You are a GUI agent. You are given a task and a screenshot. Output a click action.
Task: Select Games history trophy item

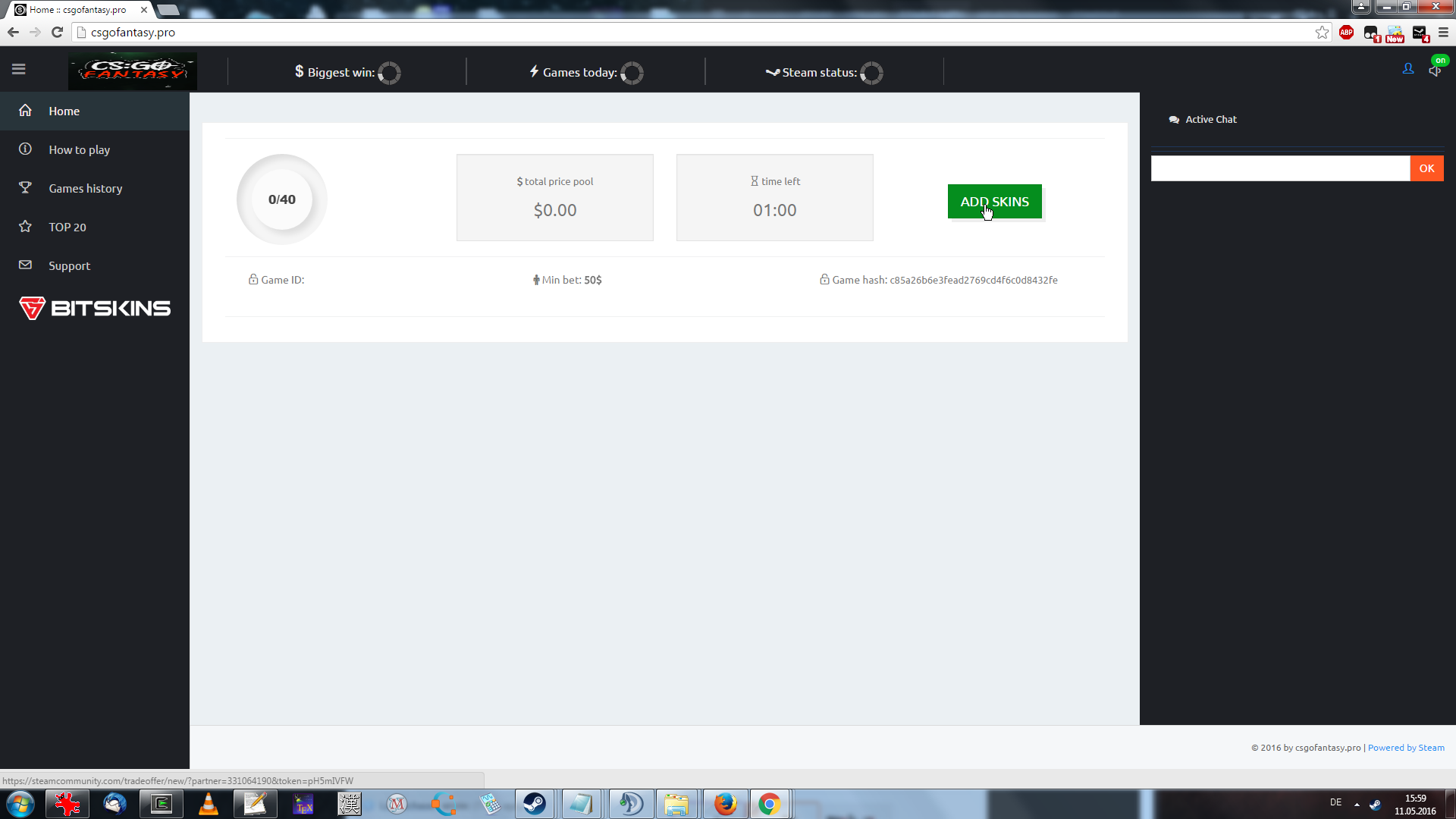(x=85, y=189)
